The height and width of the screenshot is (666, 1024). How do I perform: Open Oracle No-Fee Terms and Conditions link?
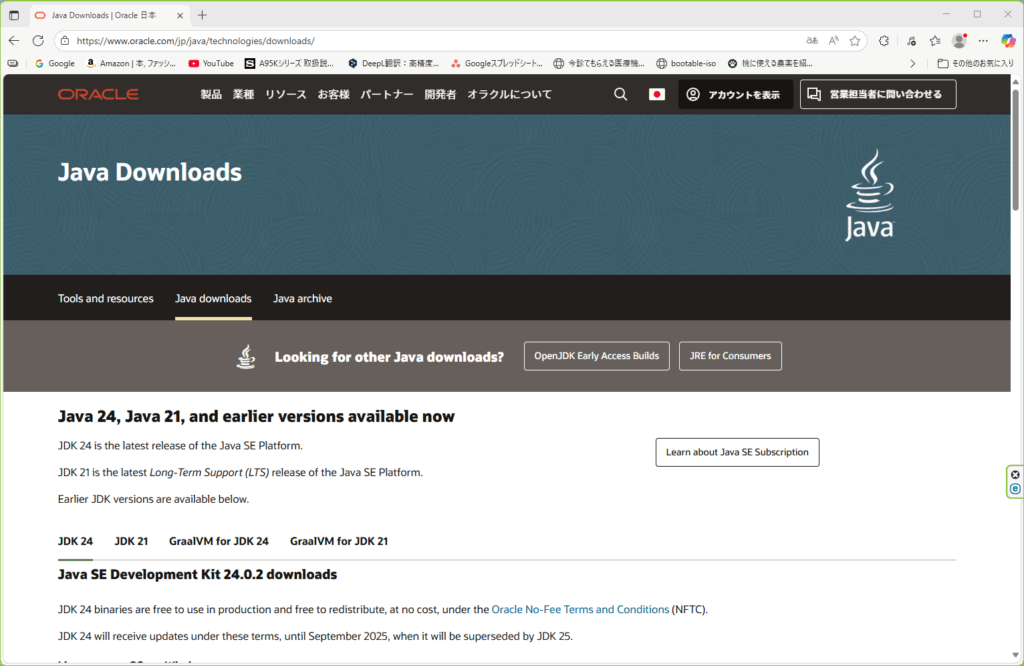coord(581,608)
